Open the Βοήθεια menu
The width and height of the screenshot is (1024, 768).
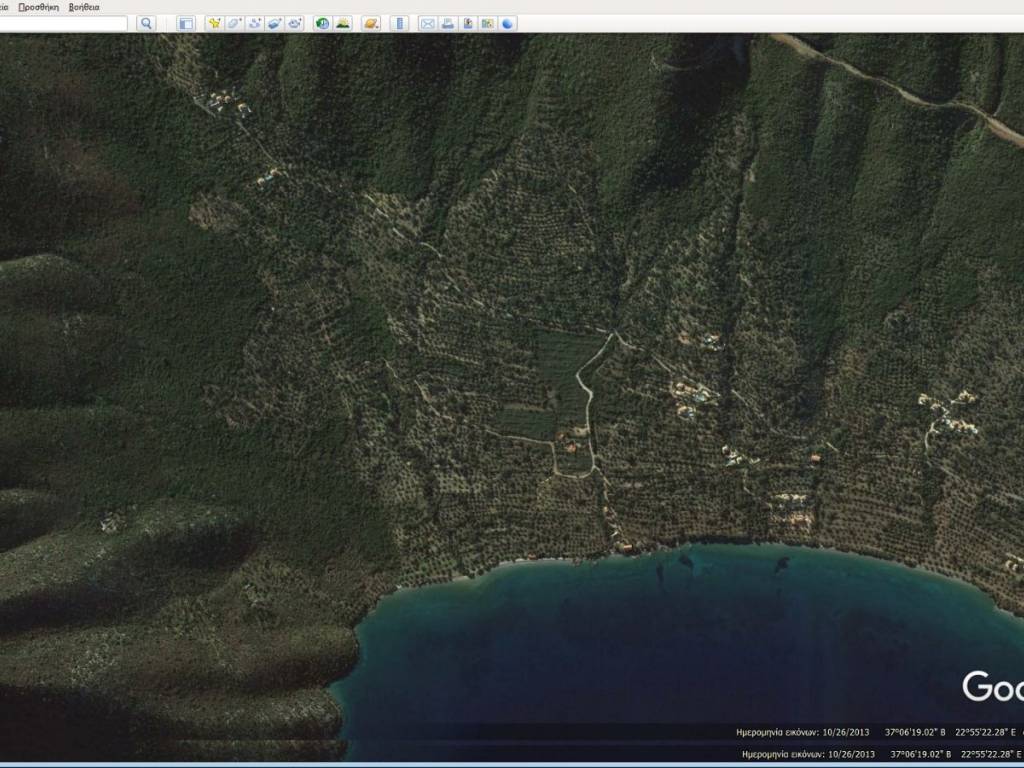(x=84, y=6)
